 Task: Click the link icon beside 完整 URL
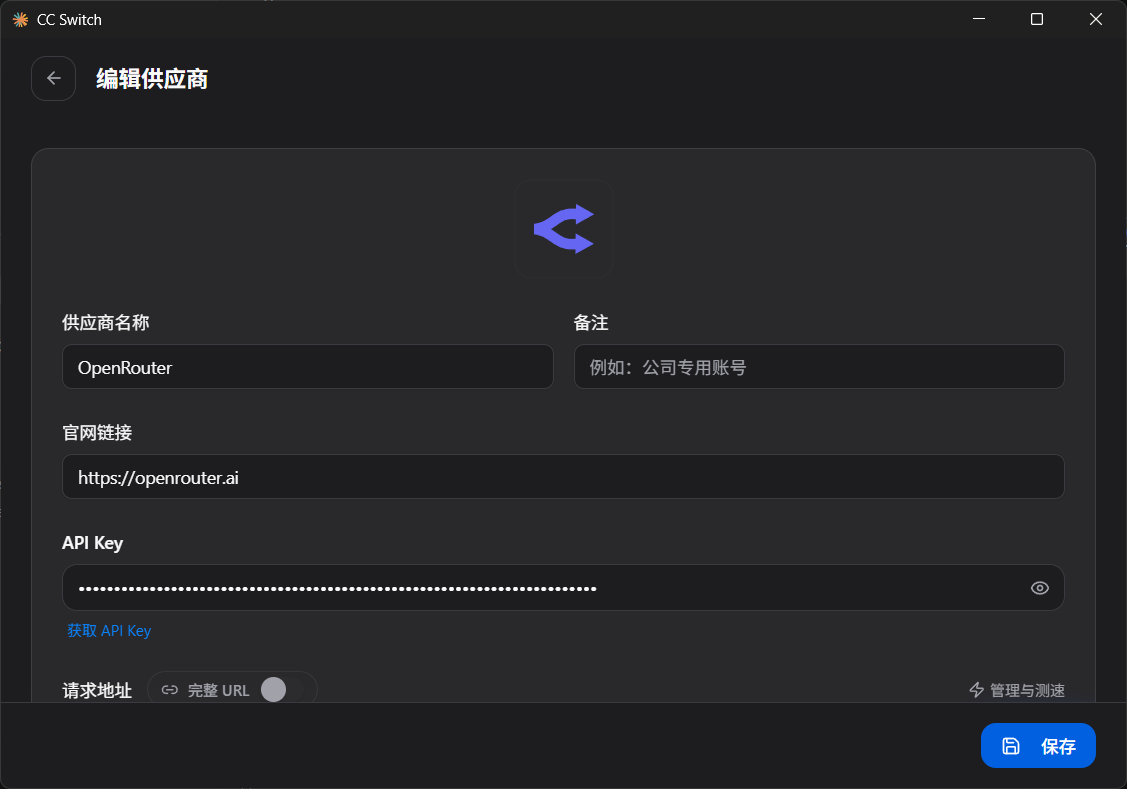coord(170,690)
